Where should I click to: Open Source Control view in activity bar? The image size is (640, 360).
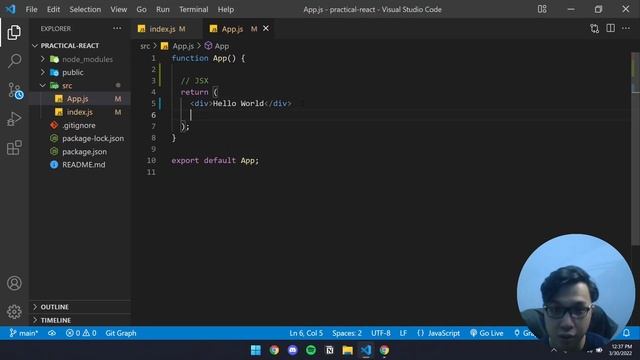pyautogui.click(x=15, y=91)
